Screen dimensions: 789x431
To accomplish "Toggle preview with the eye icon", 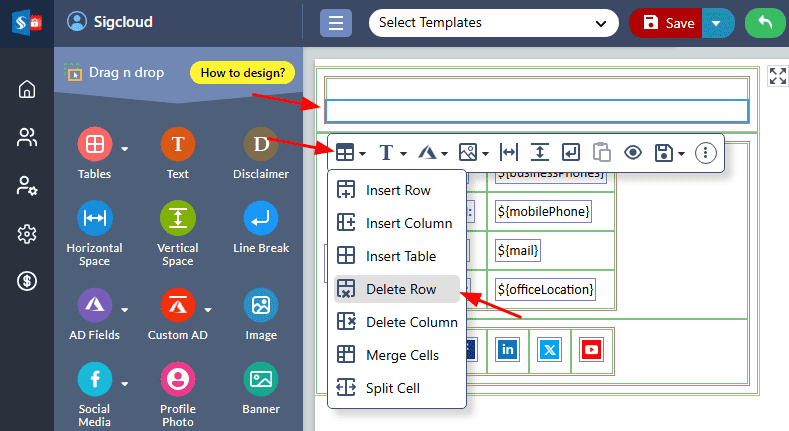I will (x=632, y=153).
